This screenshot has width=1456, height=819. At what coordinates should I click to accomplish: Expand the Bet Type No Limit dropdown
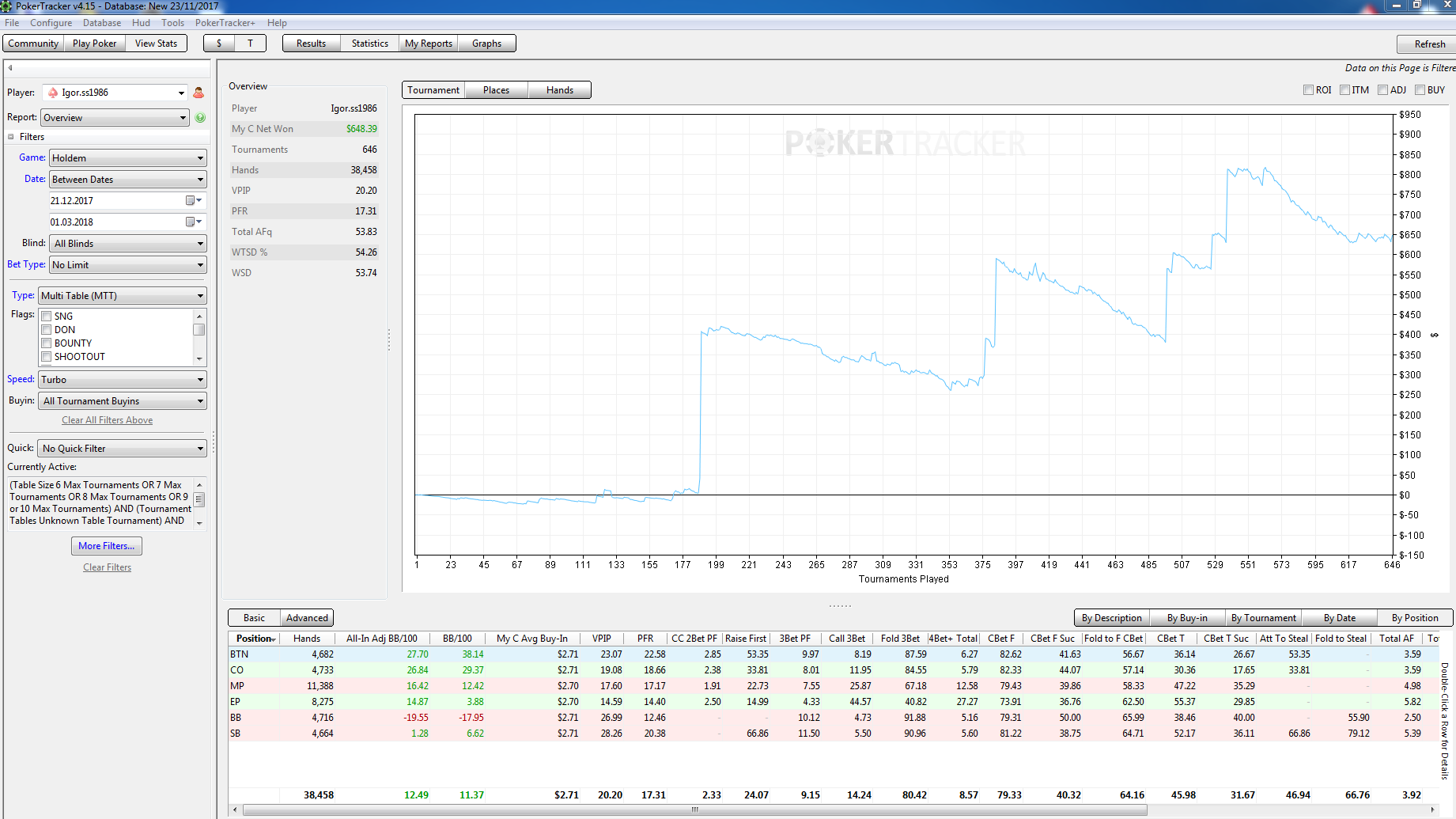(127, 265)
